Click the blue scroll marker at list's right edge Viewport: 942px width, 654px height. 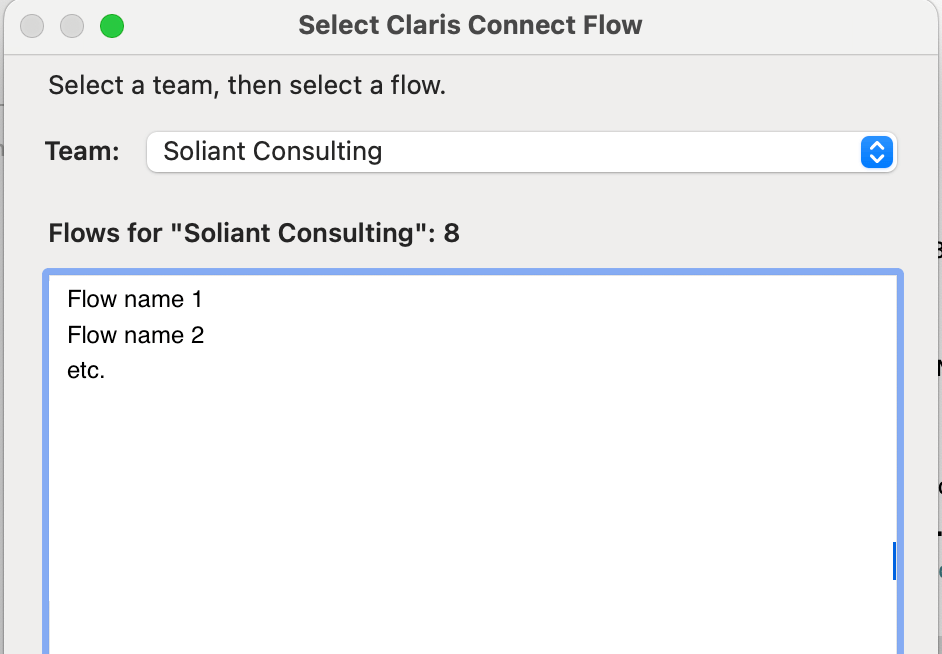pos(894,561)
